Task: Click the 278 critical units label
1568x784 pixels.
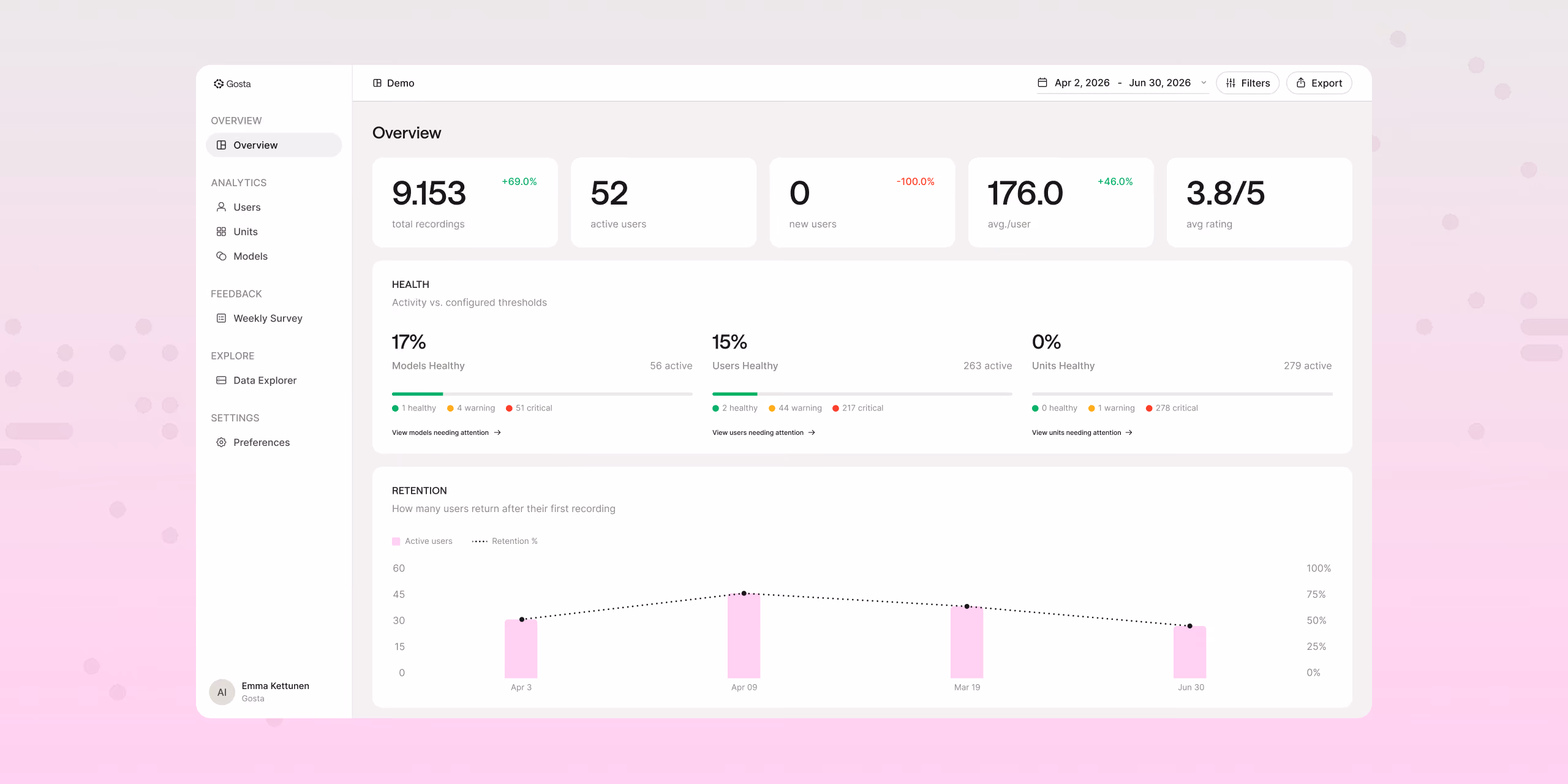Action: tap(1172, 408)
